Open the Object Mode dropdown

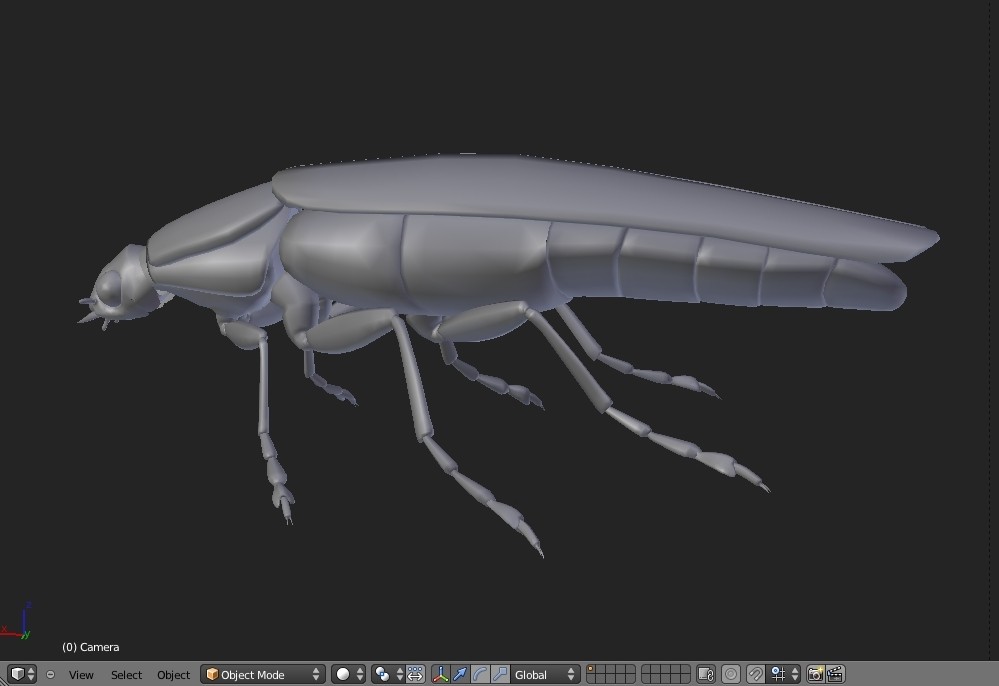pyautogui.click(x=262, y=674)
